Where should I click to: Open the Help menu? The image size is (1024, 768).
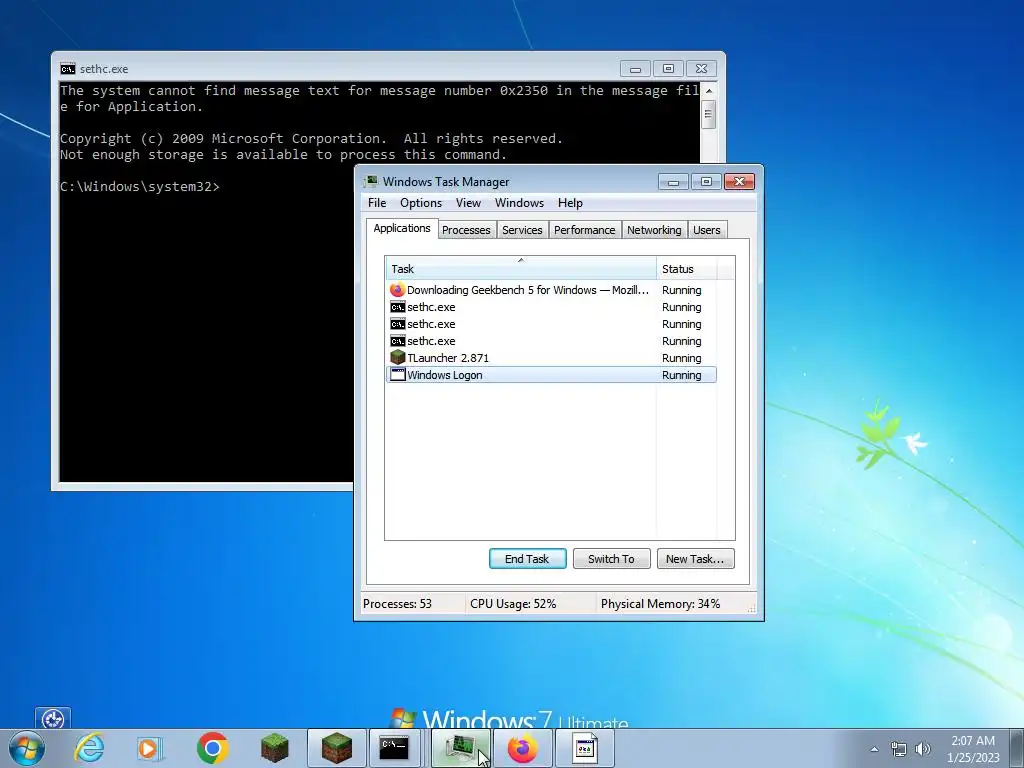(570, 203)
